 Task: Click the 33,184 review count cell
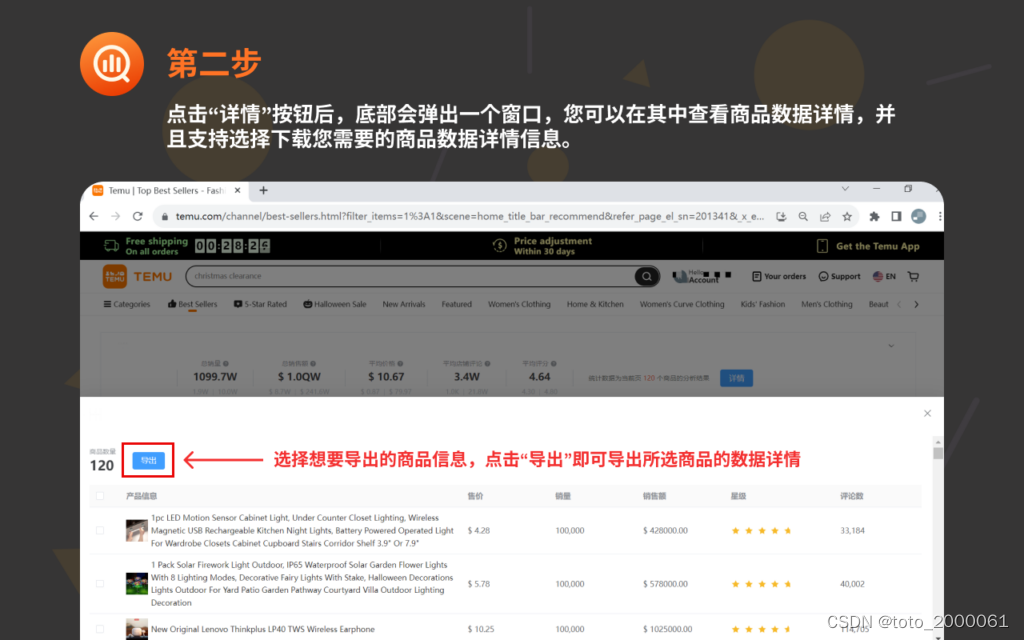[852, 530]
